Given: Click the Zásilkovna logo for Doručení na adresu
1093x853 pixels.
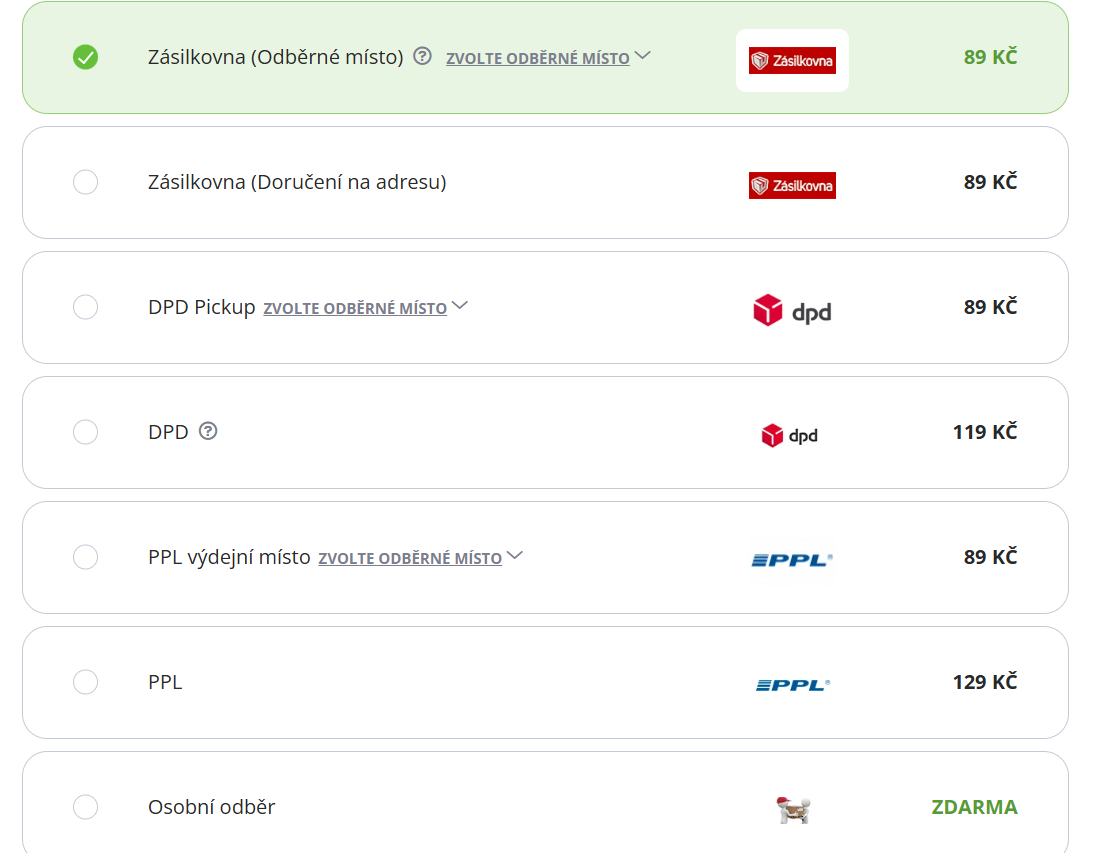Looking at the screenshot, I should coord(792,185).
